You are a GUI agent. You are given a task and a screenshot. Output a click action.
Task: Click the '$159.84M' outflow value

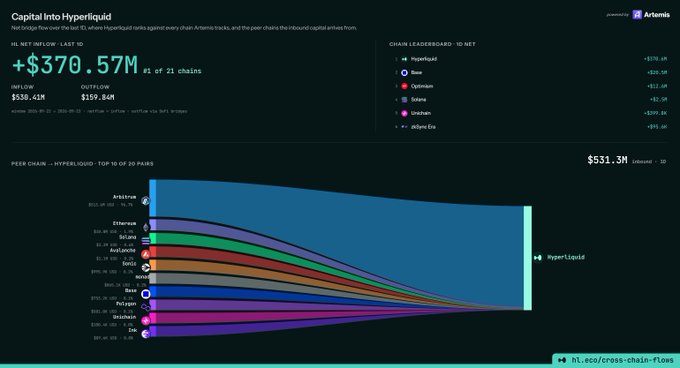click(x=98, y=98)
